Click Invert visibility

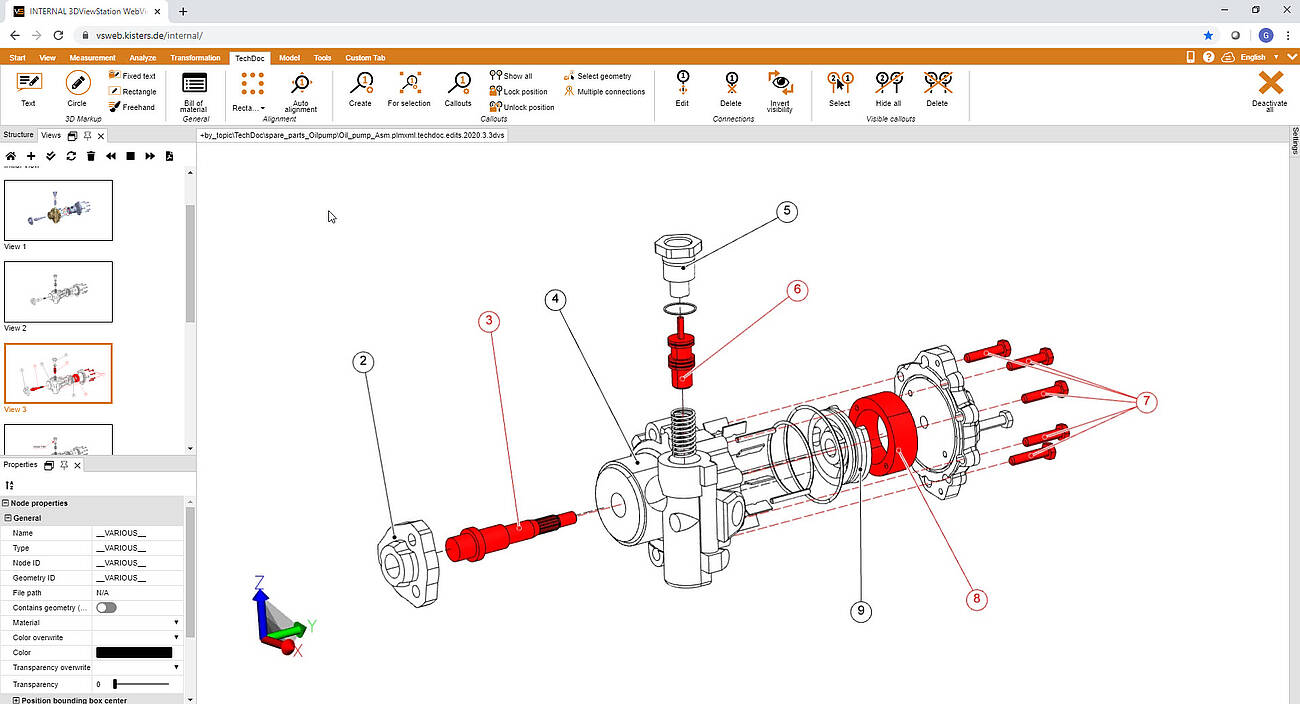779,91
